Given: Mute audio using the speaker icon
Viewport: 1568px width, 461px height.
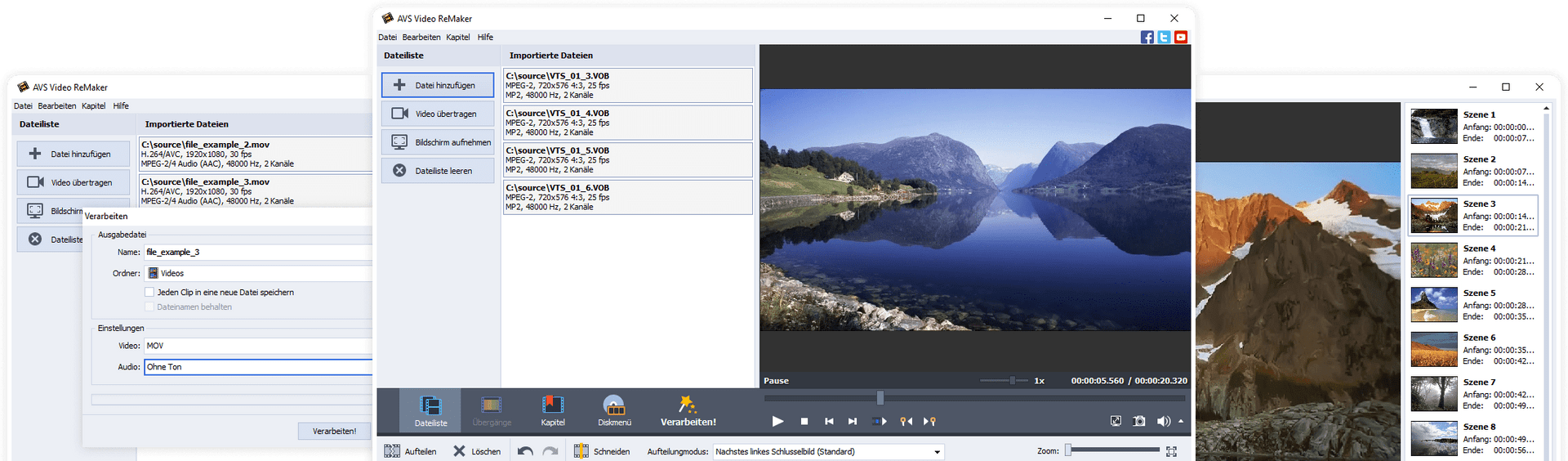Looking at the screenshot, I should tap(1162, 421).
